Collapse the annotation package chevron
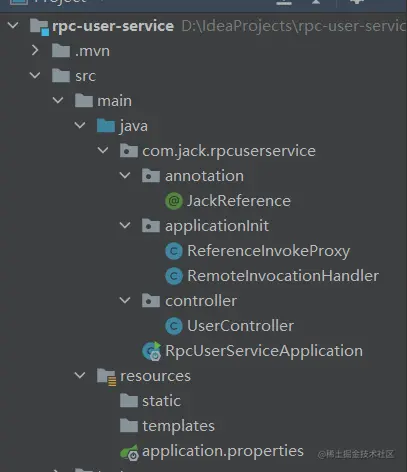This screenshot has height=472, width=407. [125, 175]
